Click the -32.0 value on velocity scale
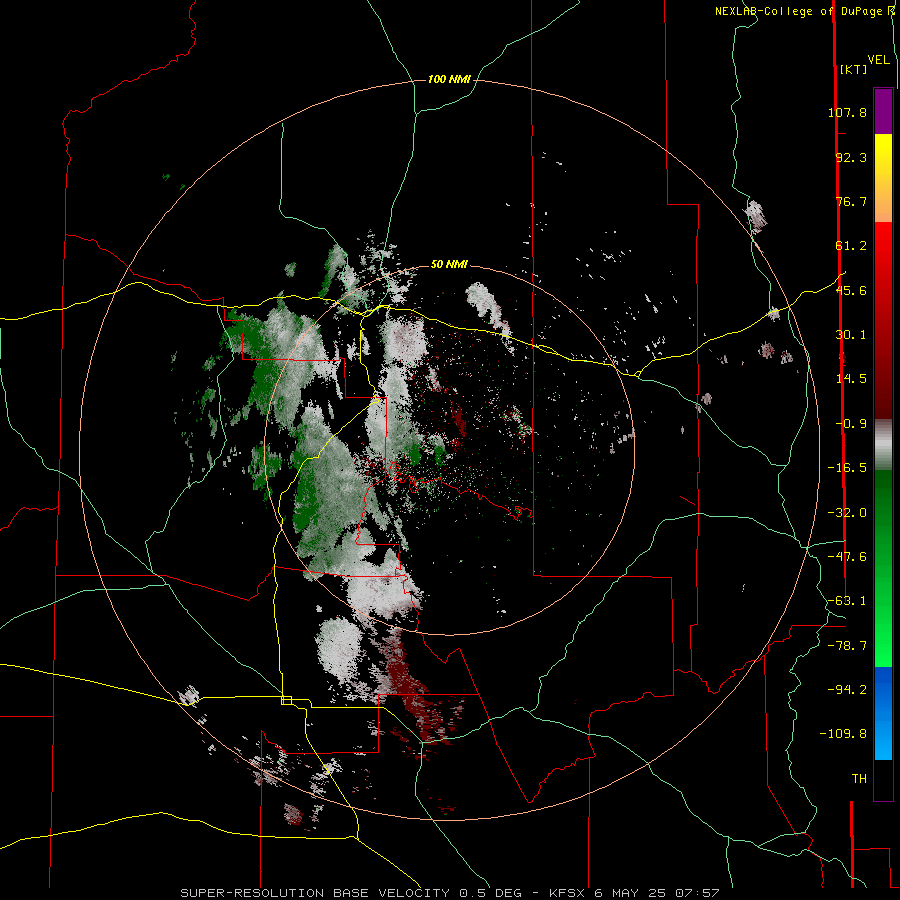 pos(847,513)
